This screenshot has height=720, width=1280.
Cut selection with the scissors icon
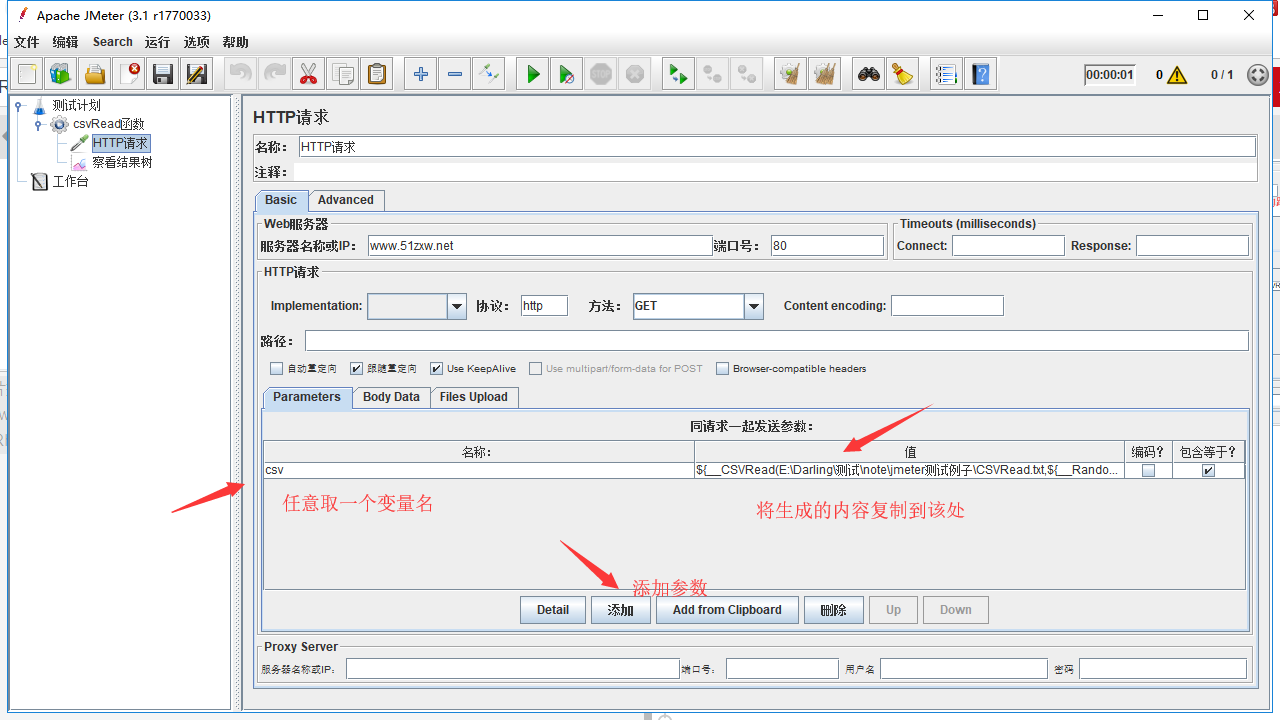click(309, 74)
